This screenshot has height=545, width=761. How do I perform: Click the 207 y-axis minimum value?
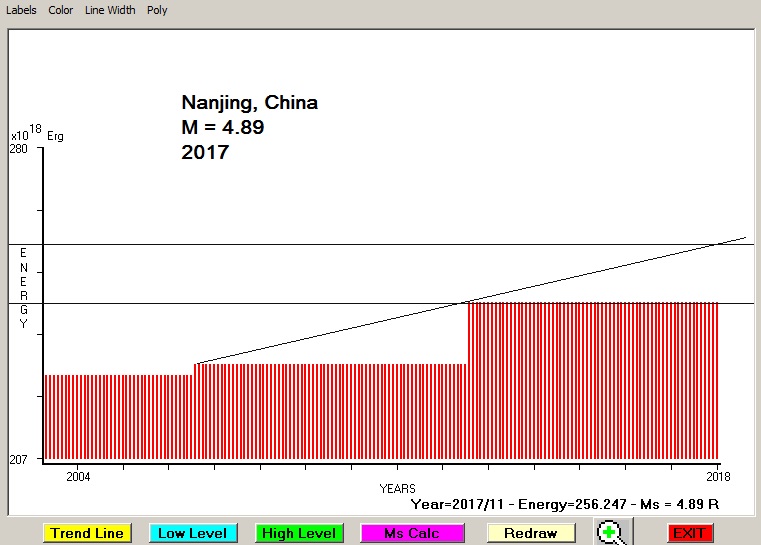[x=20, y=459]
